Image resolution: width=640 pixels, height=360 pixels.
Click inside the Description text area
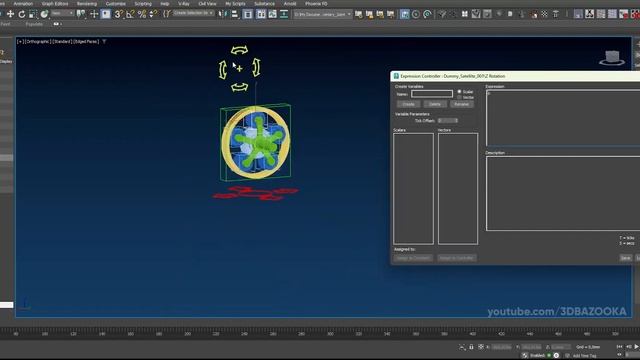563,193
